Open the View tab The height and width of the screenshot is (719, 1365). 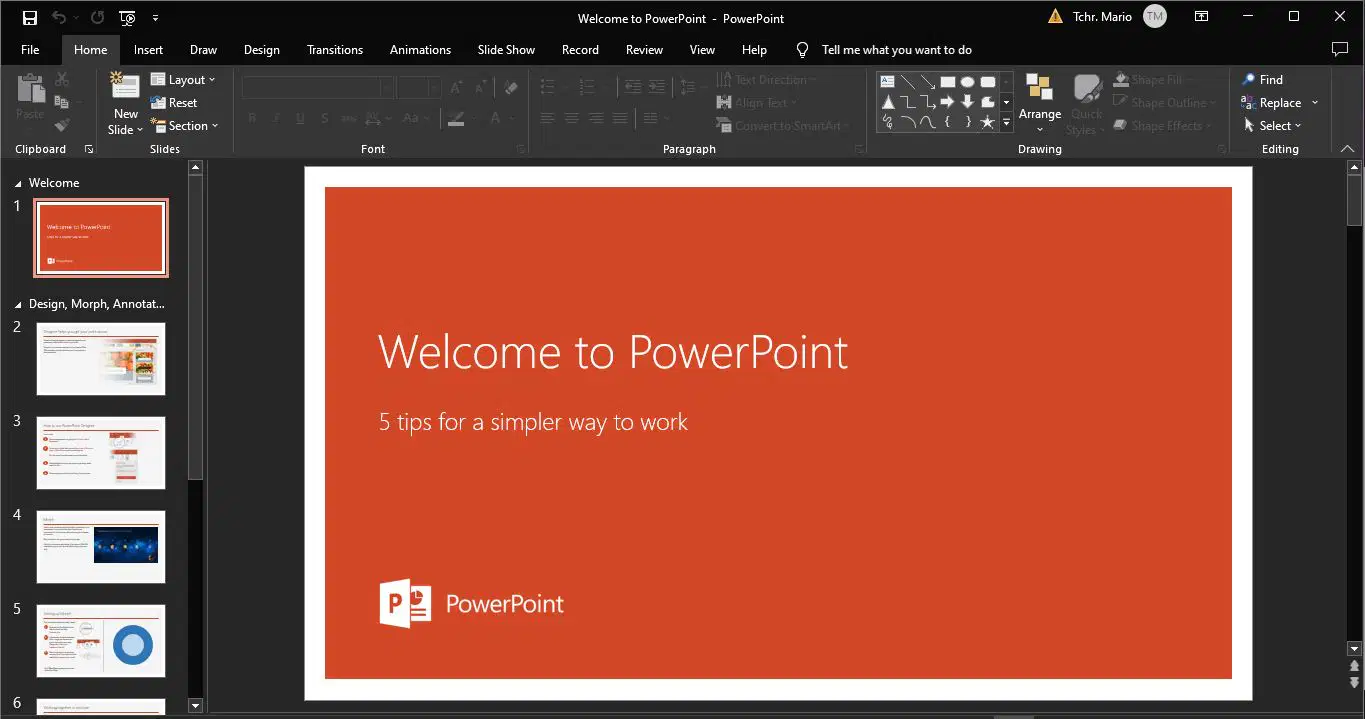[703, 49]
